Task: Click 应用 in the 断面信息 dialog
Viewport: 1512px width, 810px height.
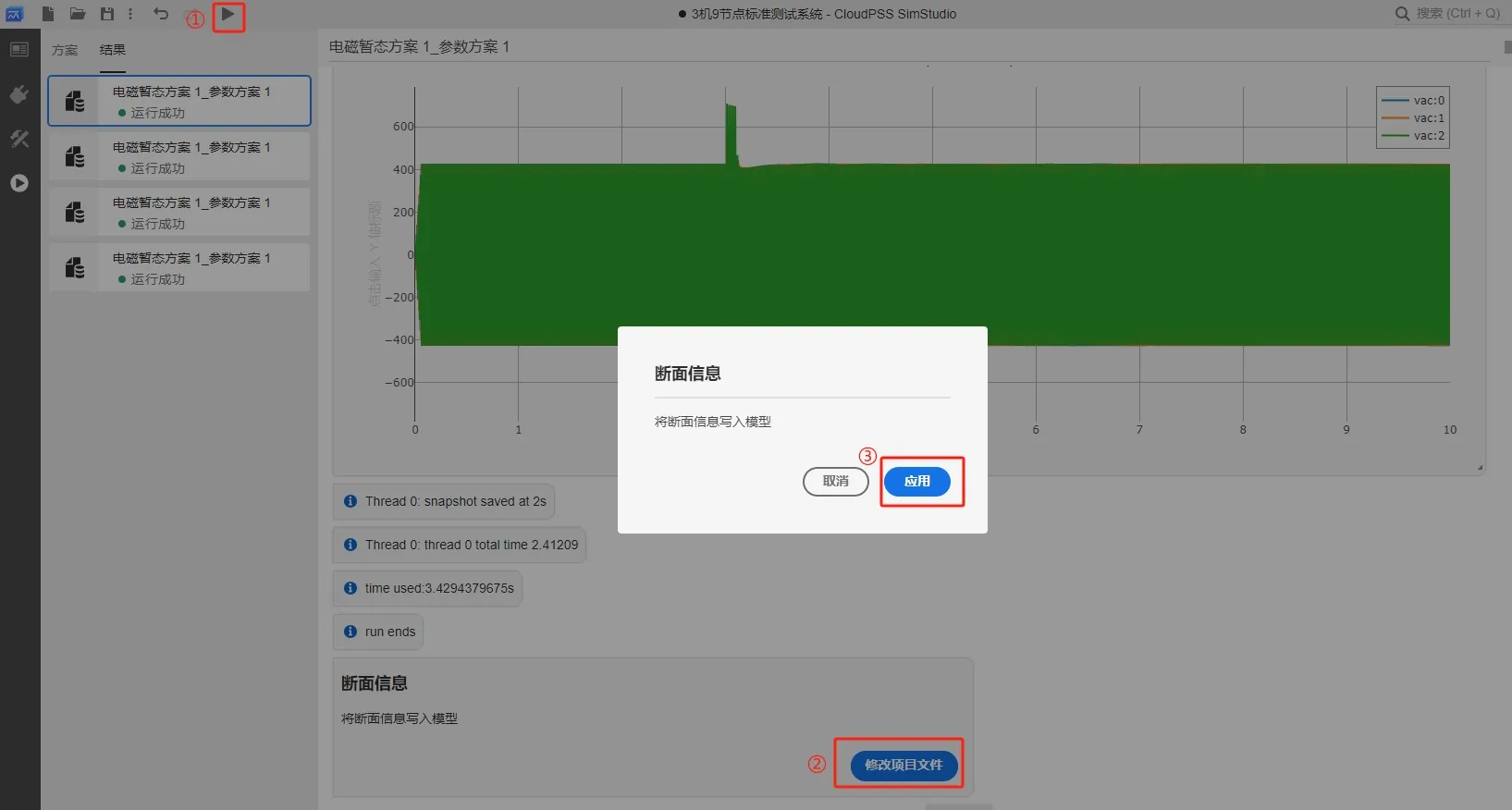Action: (917, 481)
